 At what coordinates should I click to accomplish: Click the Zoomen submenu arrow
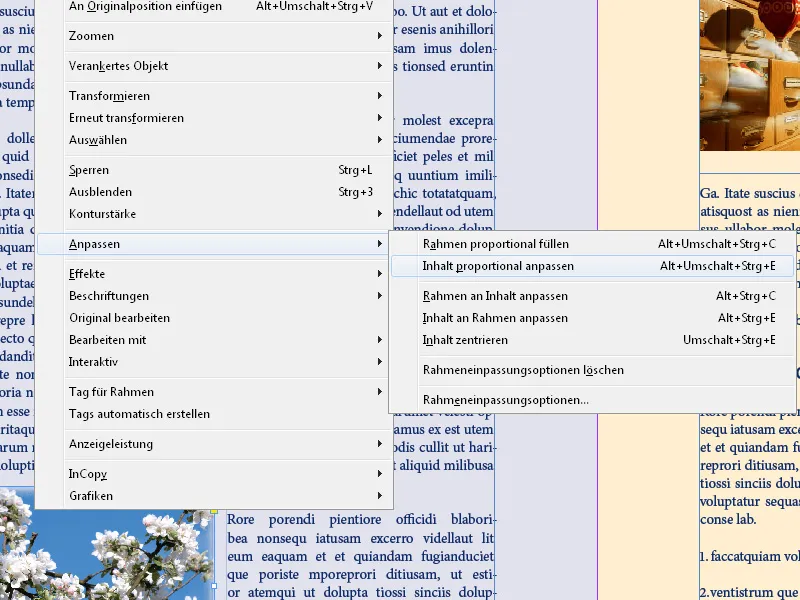tap(380, 36)
